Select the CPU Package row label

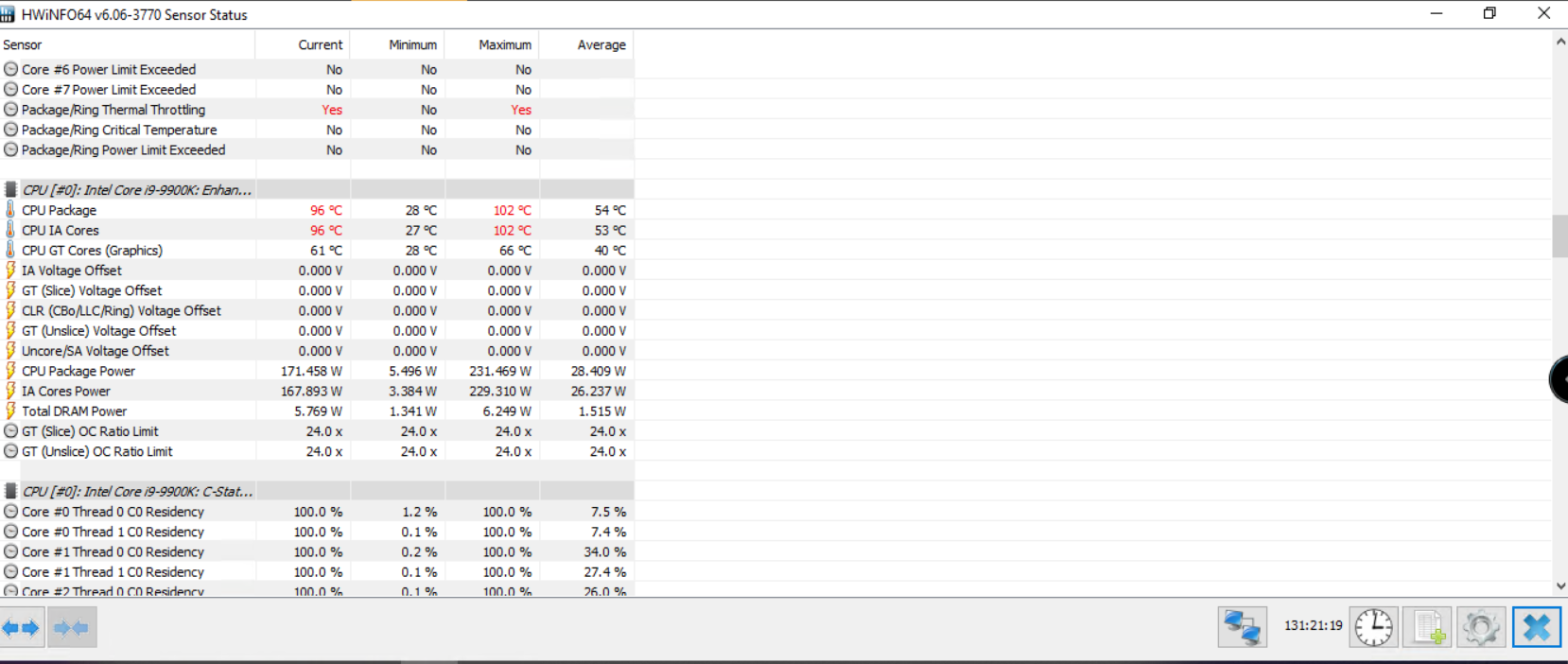(x=59, y=210)
